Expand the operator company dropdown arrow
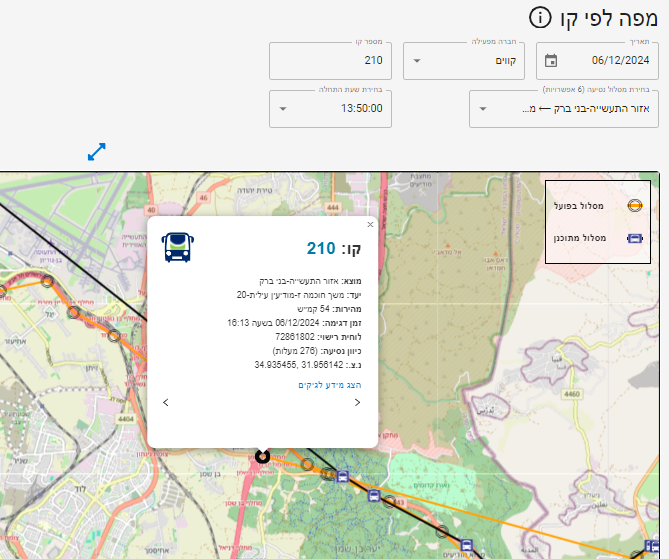 point(417,61)
